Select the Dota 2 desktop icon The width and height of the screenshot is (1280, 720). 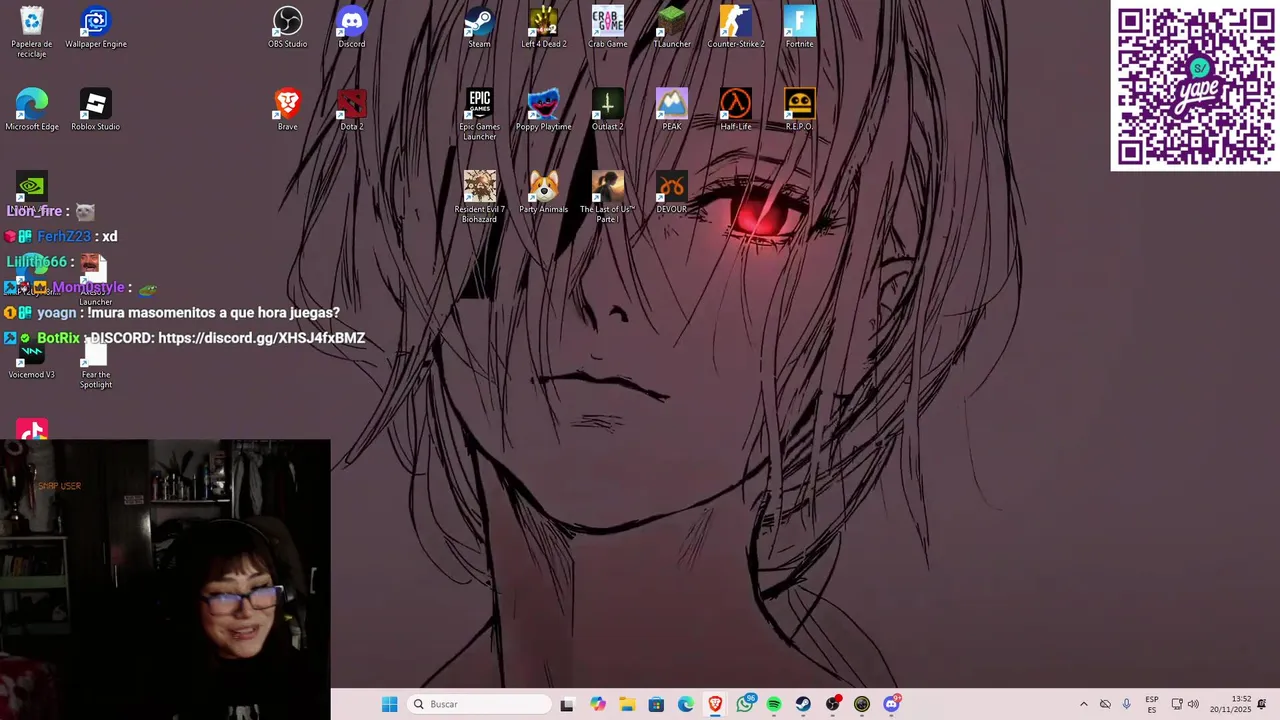click(x=352, y=110)
